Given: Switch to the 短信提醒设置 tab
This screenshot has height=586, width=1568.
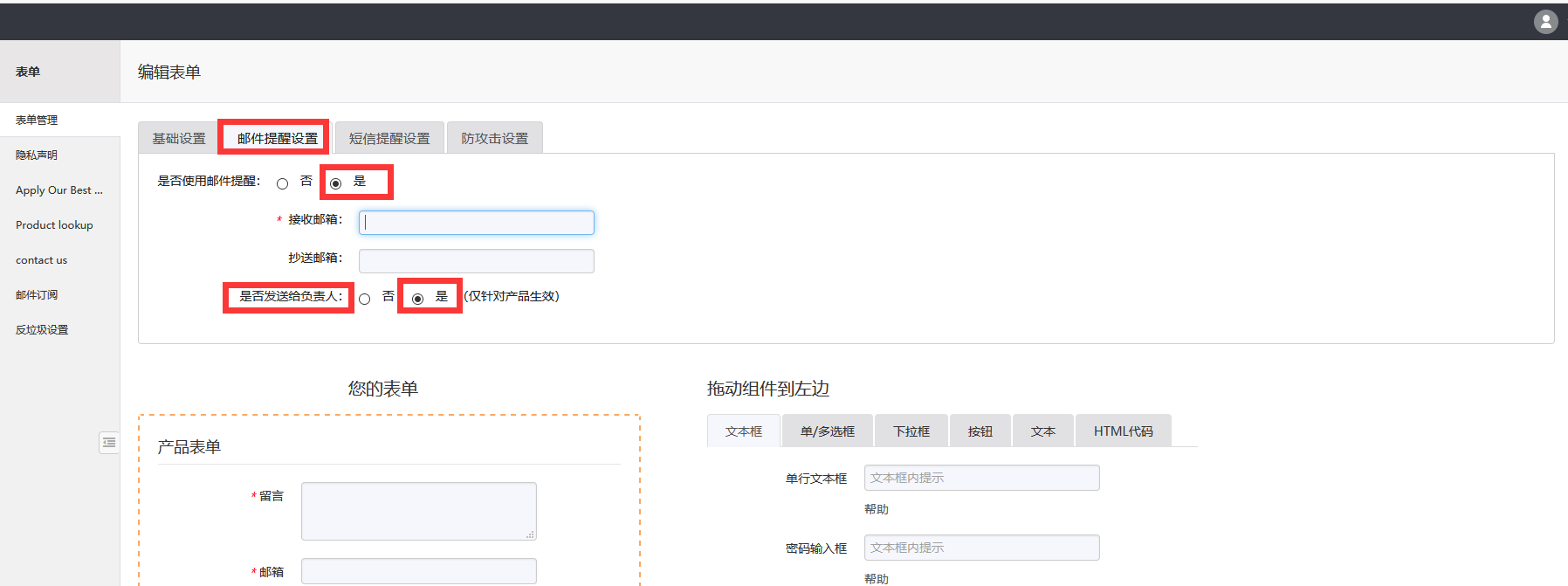Looking at the screenshot, I should click(x=389, y=138).
